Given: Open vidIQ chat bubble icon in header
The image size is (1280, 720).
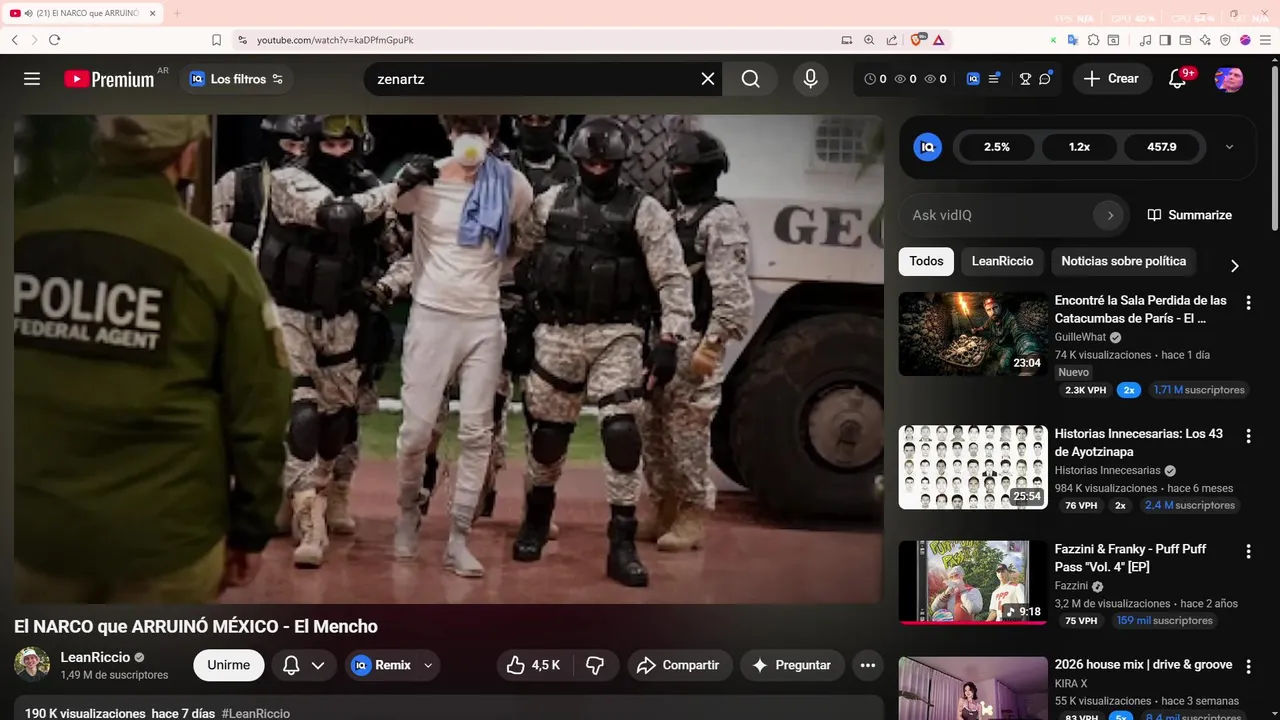Looking at the screenshot, I should (1045, 79).
